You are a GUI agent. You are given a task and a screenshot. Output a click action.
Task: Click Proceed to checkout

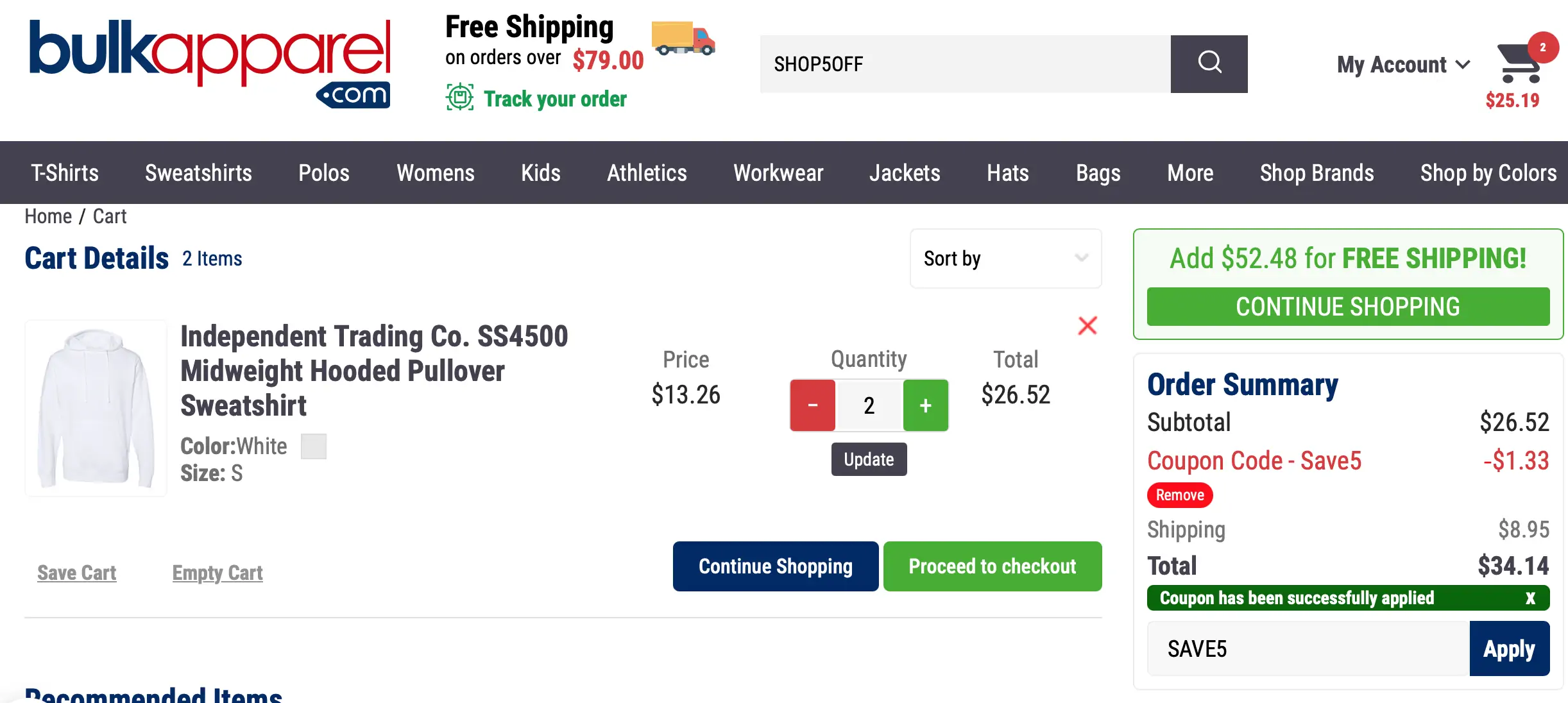[992, 566]
